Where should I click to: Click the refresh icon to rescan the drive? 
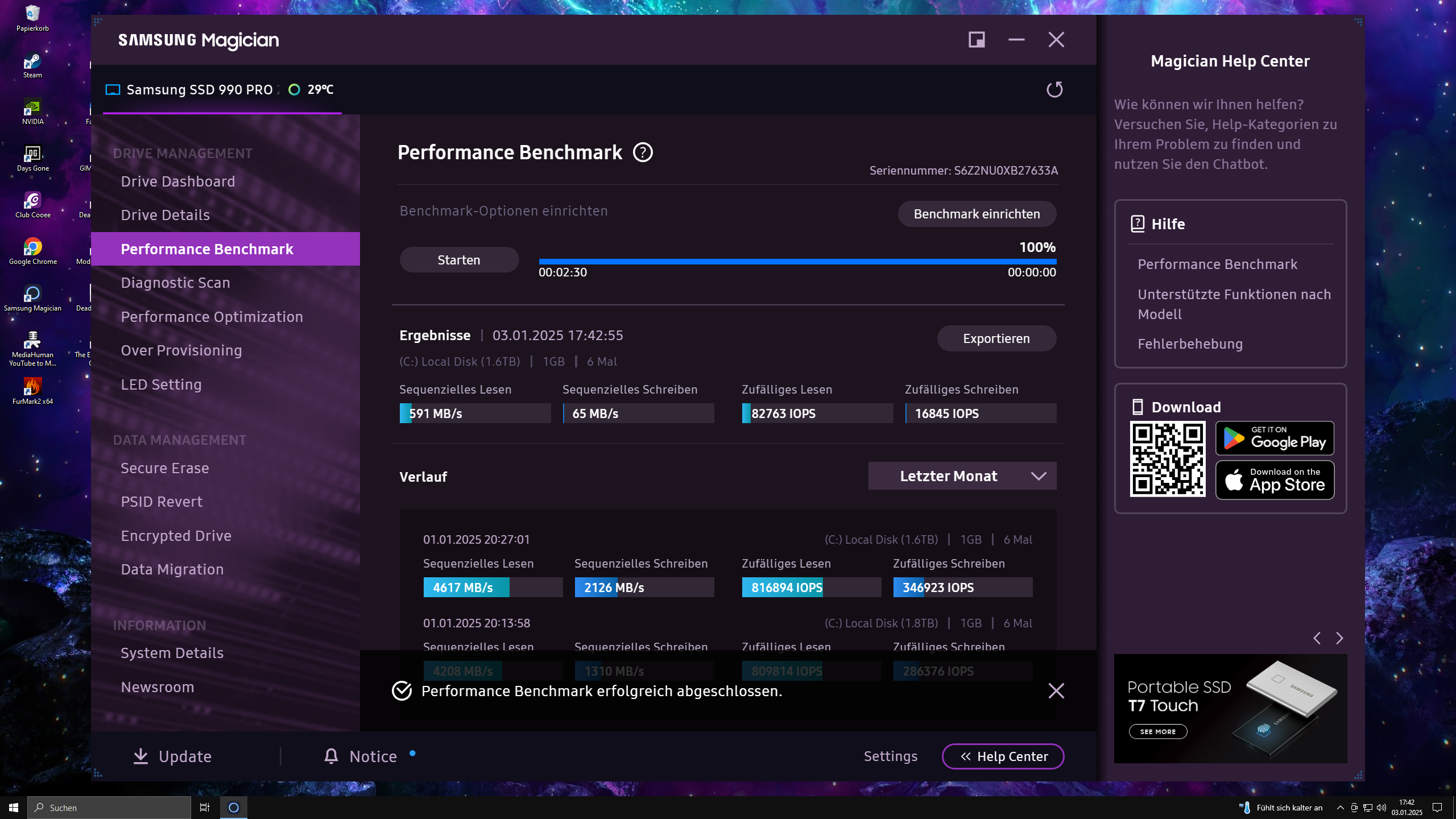(1055, 89)
